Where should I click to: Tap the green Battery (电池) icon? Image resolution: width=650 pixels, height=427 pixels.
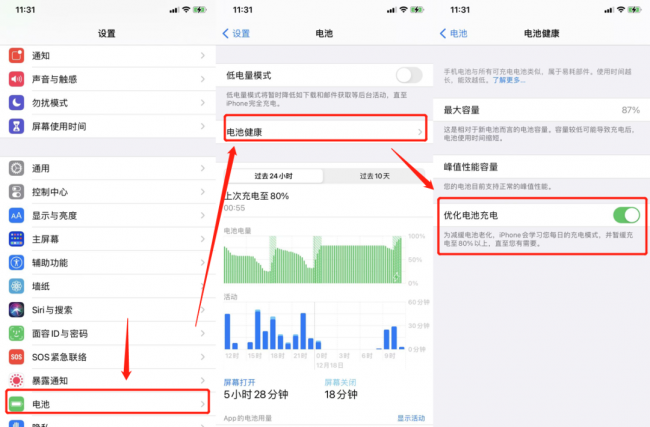[x=17, y=404]
